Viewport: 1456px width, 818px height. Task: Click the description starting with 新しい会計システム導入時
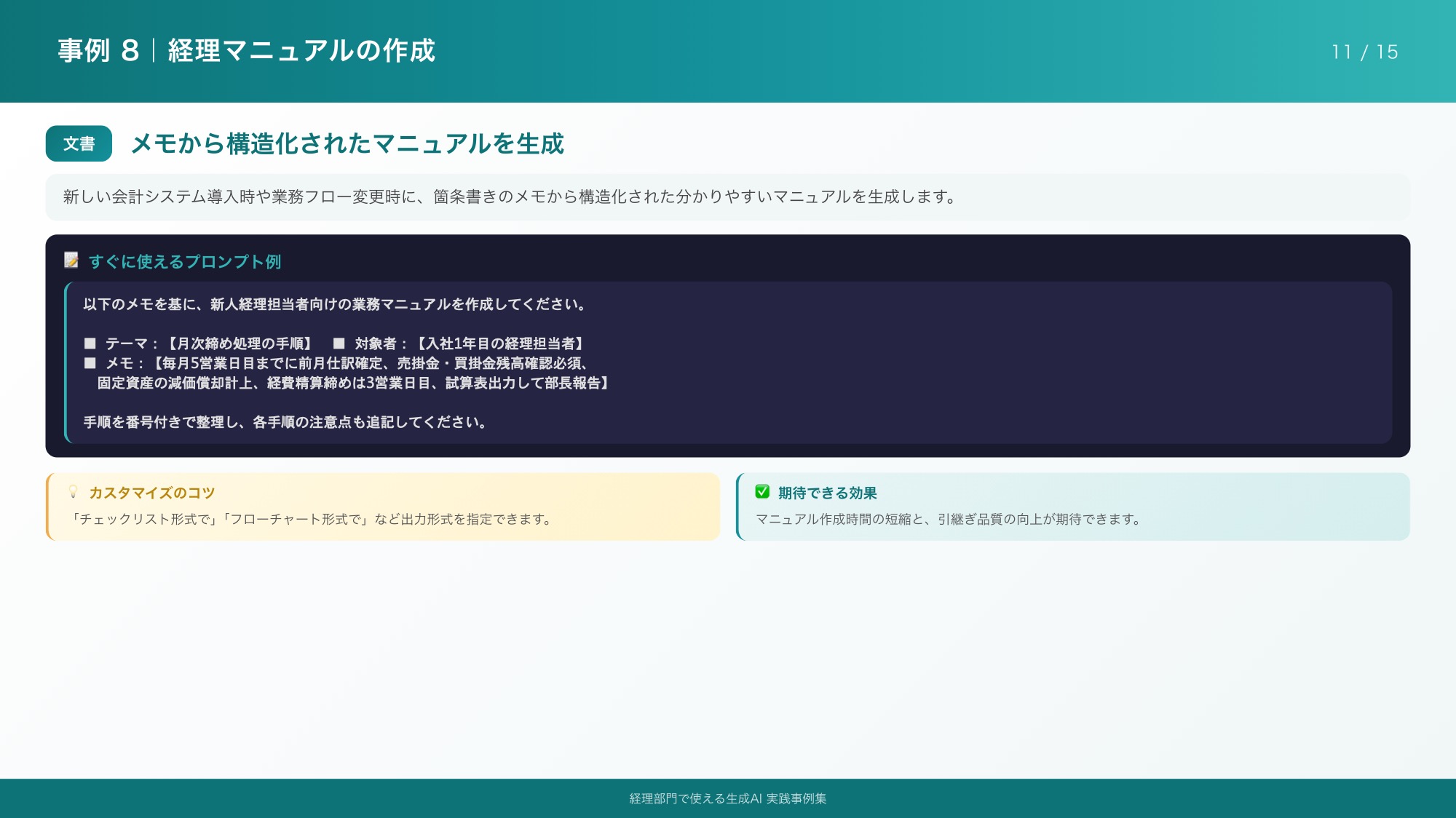[510, 196]
